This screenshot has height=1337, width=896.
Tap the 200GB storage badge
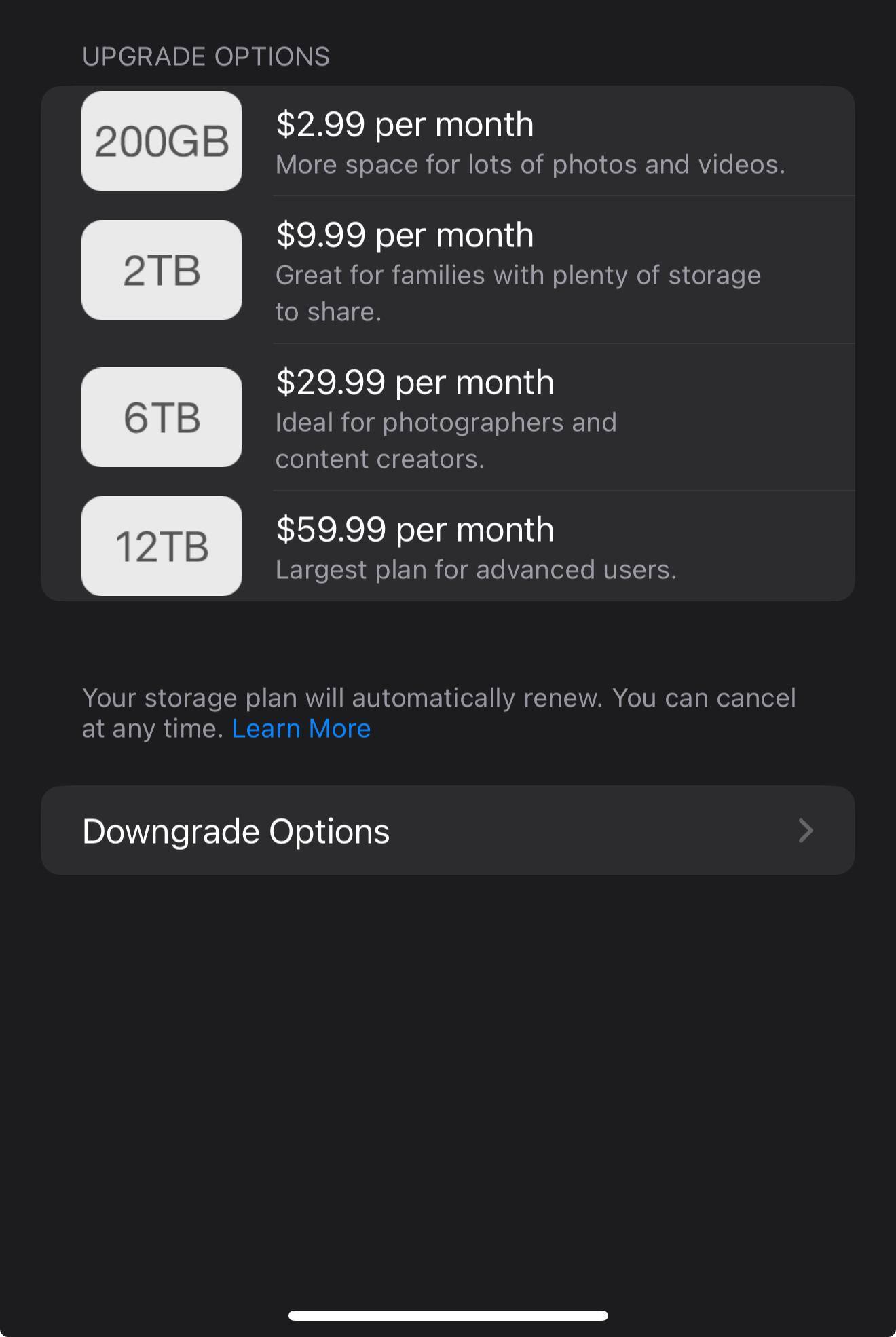tap(162, 141)
